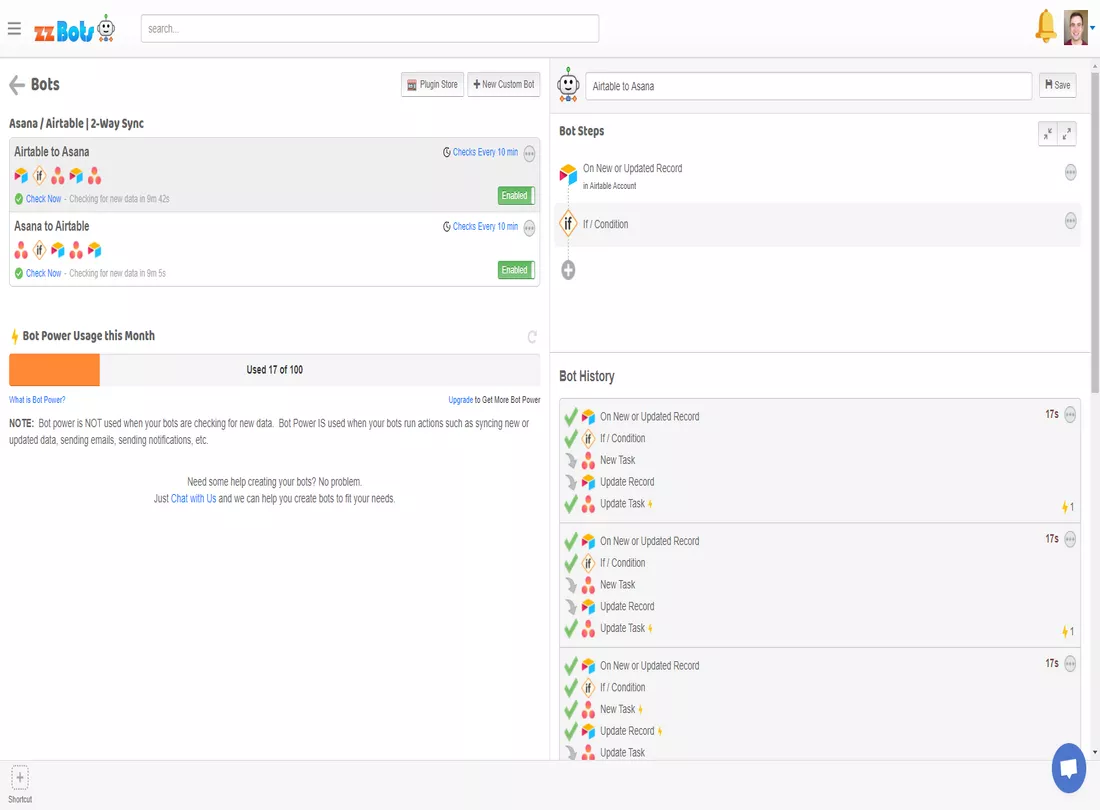Open the notifications bell

tap(1045, 27)
